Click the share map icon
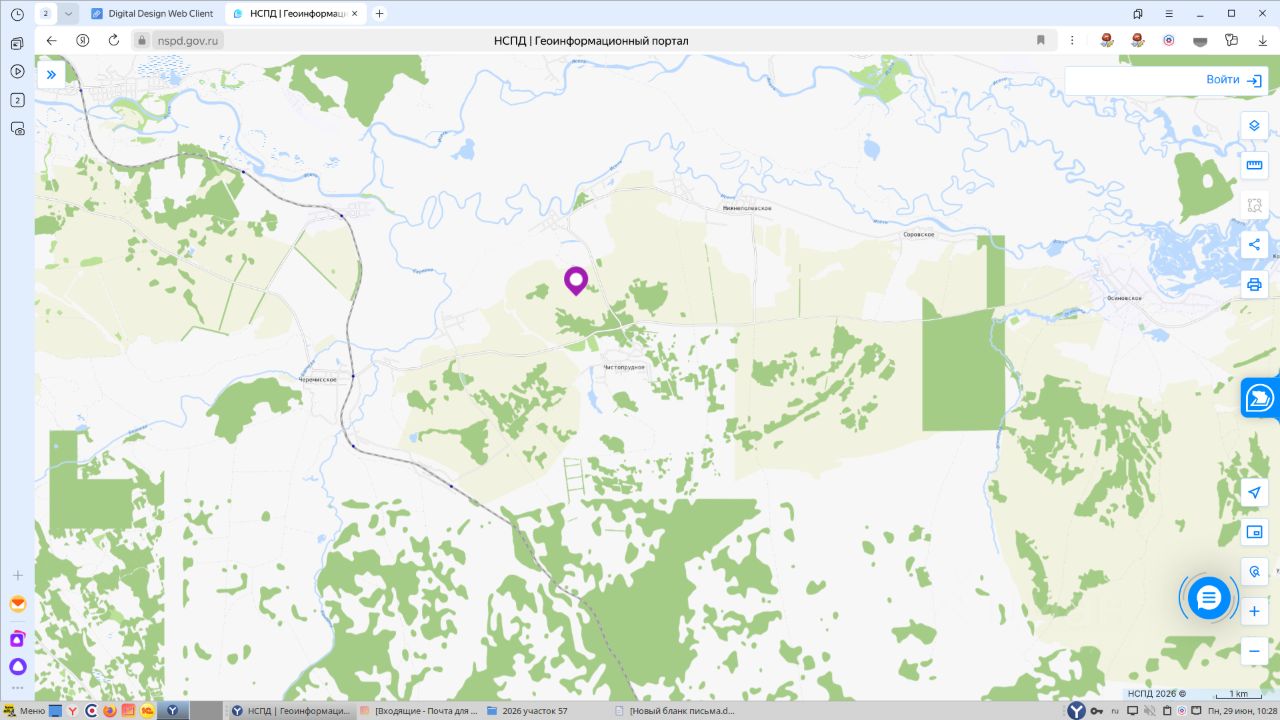 coord(1254,245)
